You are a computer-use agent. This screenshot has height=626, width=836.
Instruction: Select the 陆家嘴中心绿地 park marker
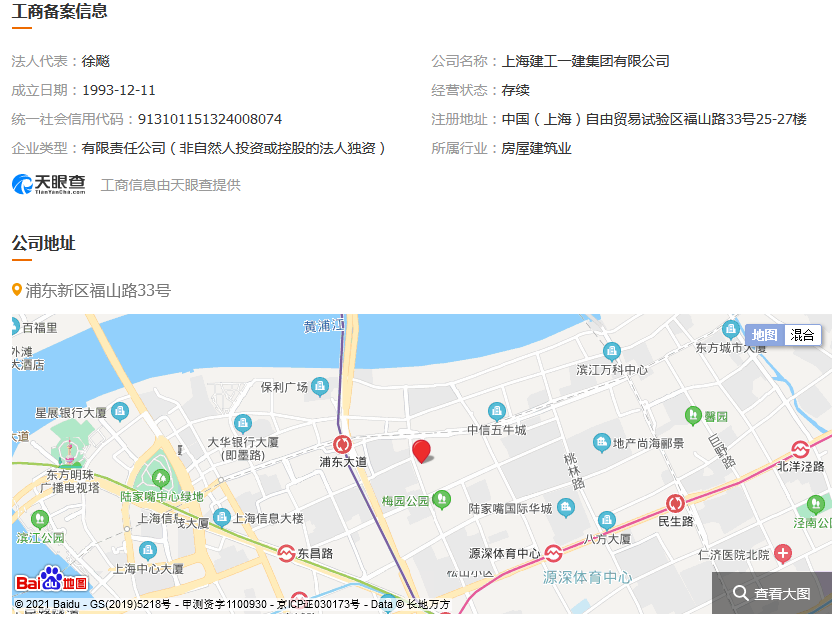point(160,478)
